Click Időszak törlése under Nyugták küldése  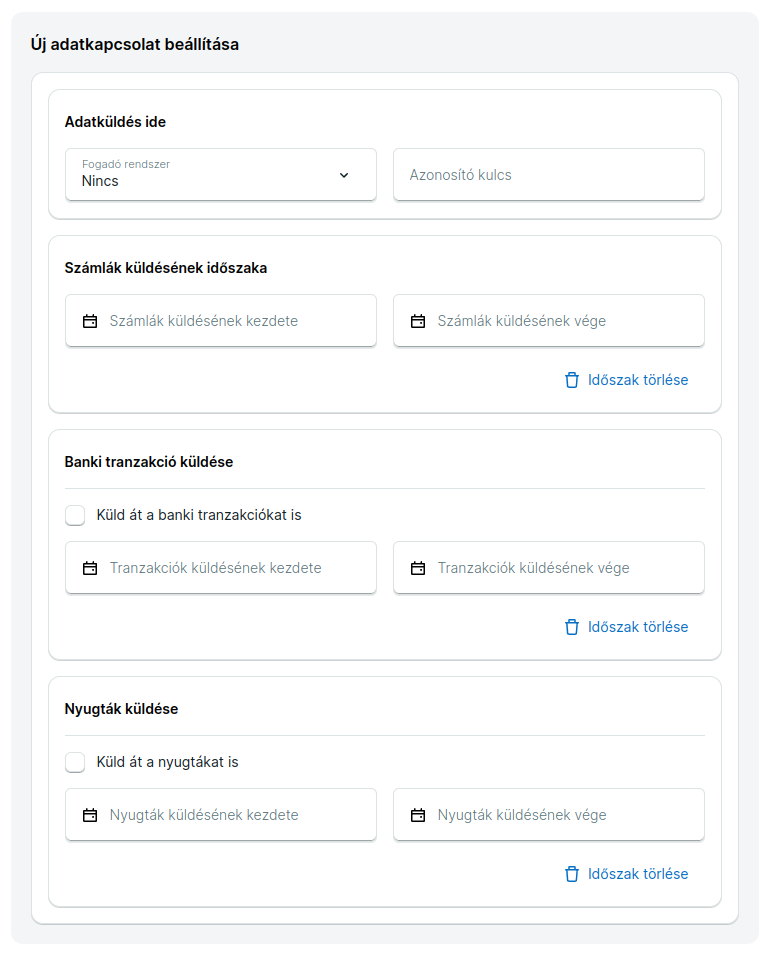(637, 874)
